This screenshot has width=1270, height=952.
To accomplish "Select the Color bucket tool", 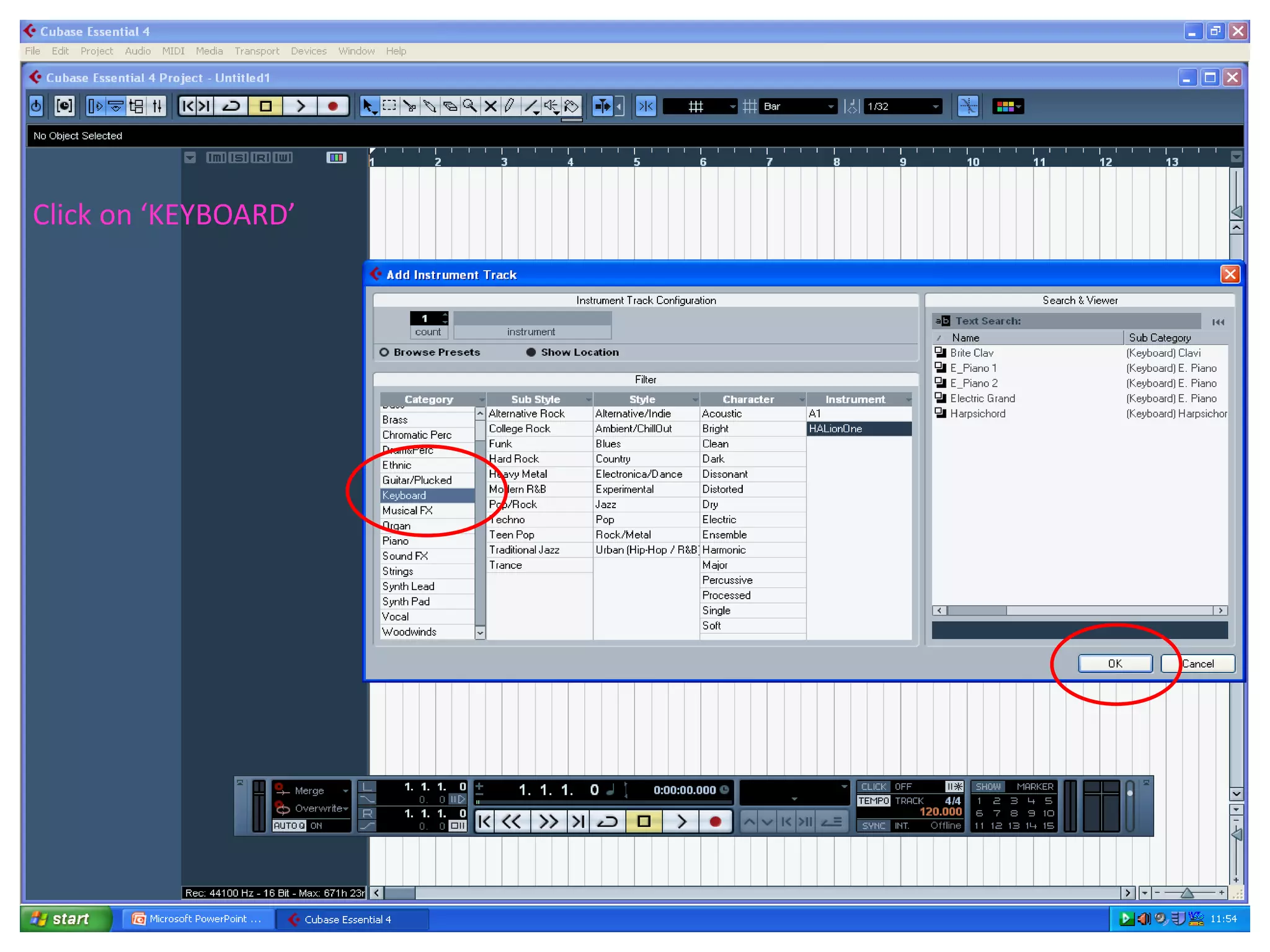I will click(572, 107).
